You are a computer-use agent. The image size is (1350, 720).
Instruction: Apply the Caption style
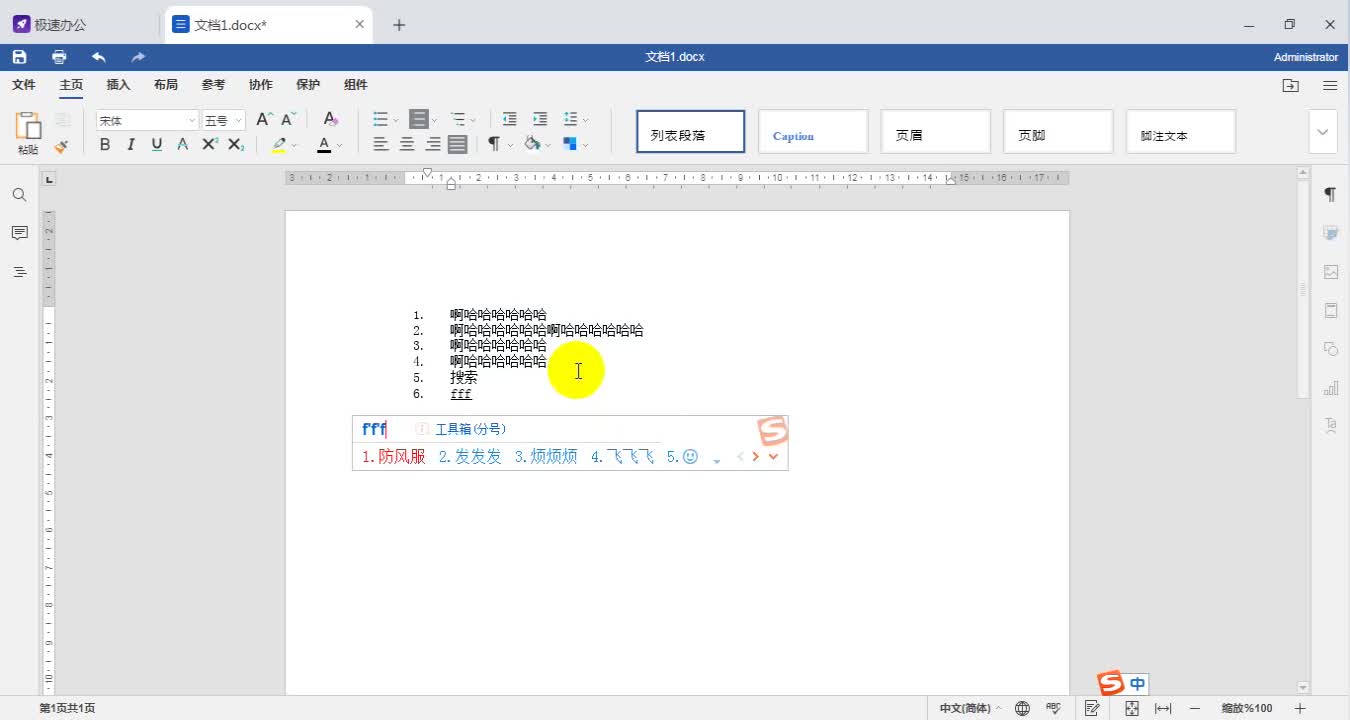(813, 131)
